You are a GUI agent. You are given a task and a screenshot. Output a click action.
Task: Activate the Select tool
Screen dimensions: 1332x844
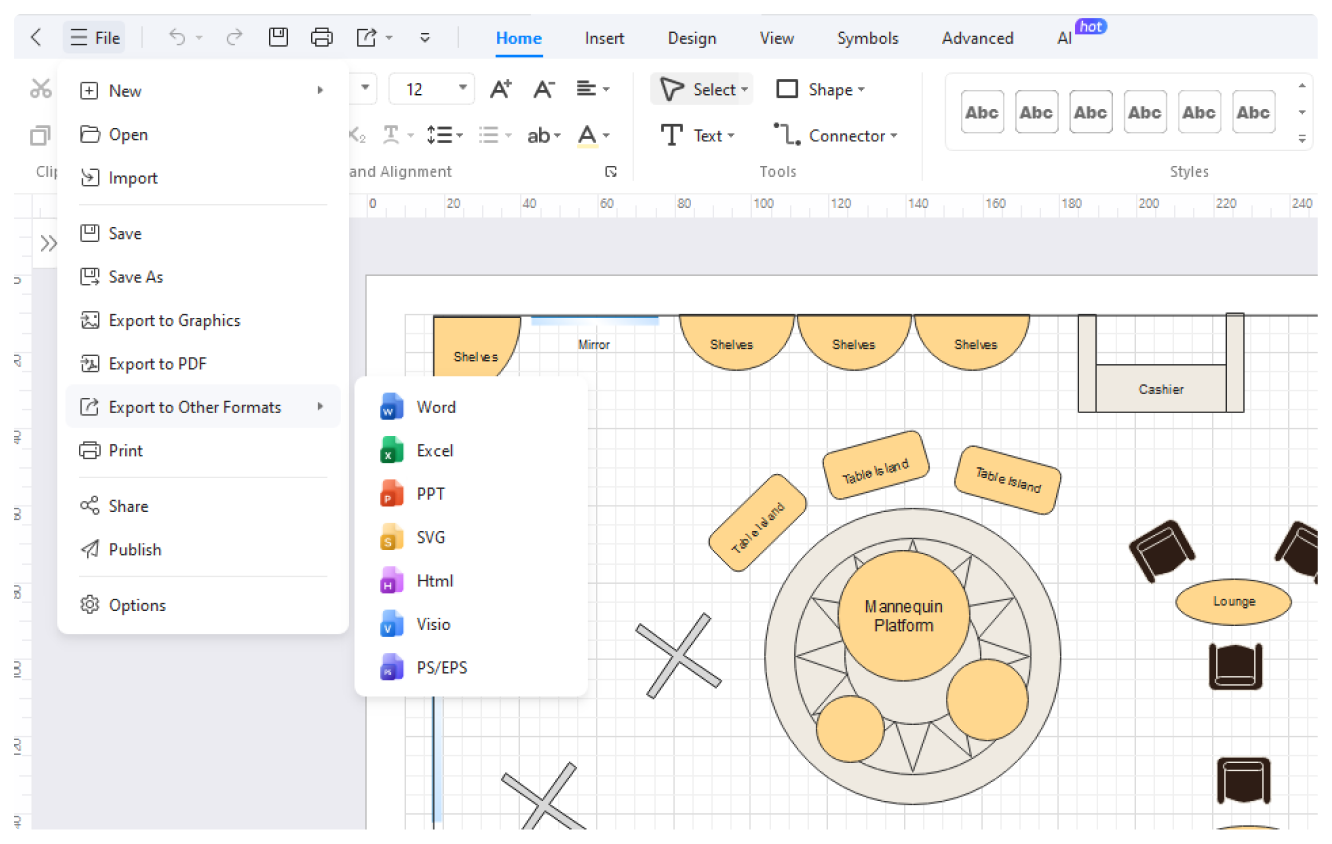tap(704, 89)
